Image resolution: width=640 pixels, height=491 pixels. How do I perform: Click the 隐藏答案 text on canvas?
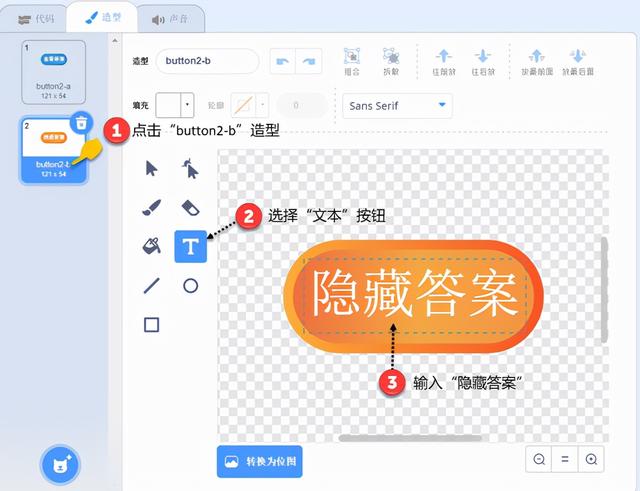point(415,294)
